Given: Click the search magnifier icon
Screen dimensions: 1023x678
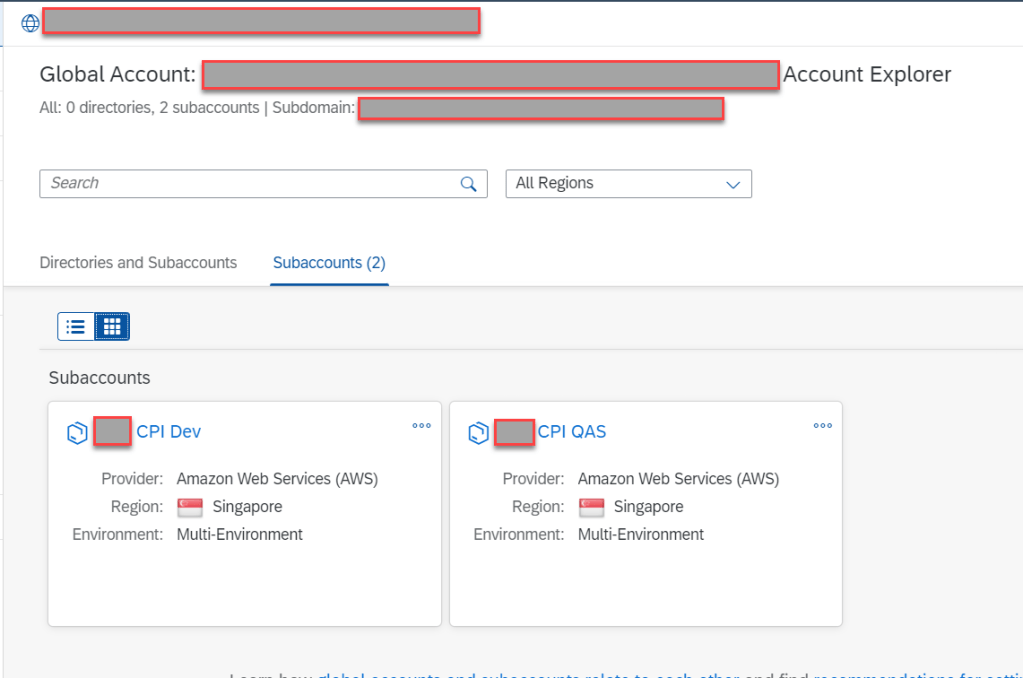Looking at the screenshot, I should [468, 184].
